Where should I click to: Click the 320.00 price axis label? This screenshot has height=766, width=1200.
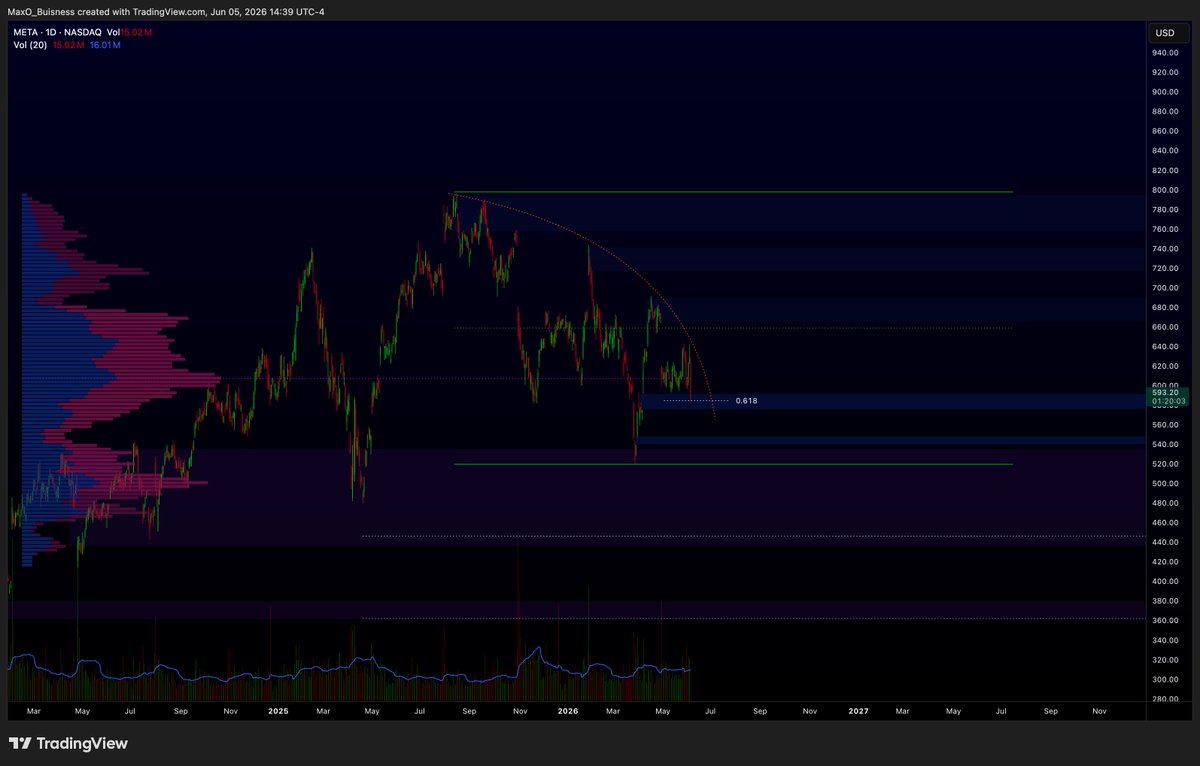click(1165, 659)
